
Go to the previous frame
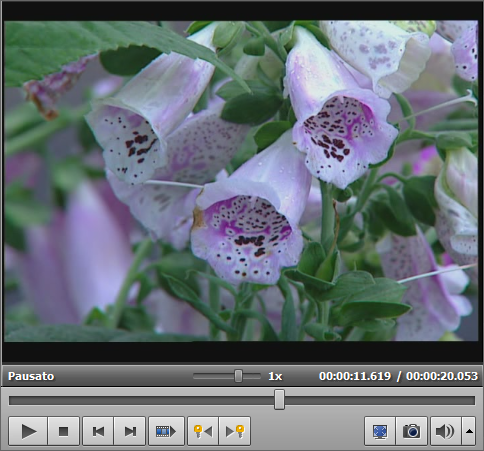point(98,431)
